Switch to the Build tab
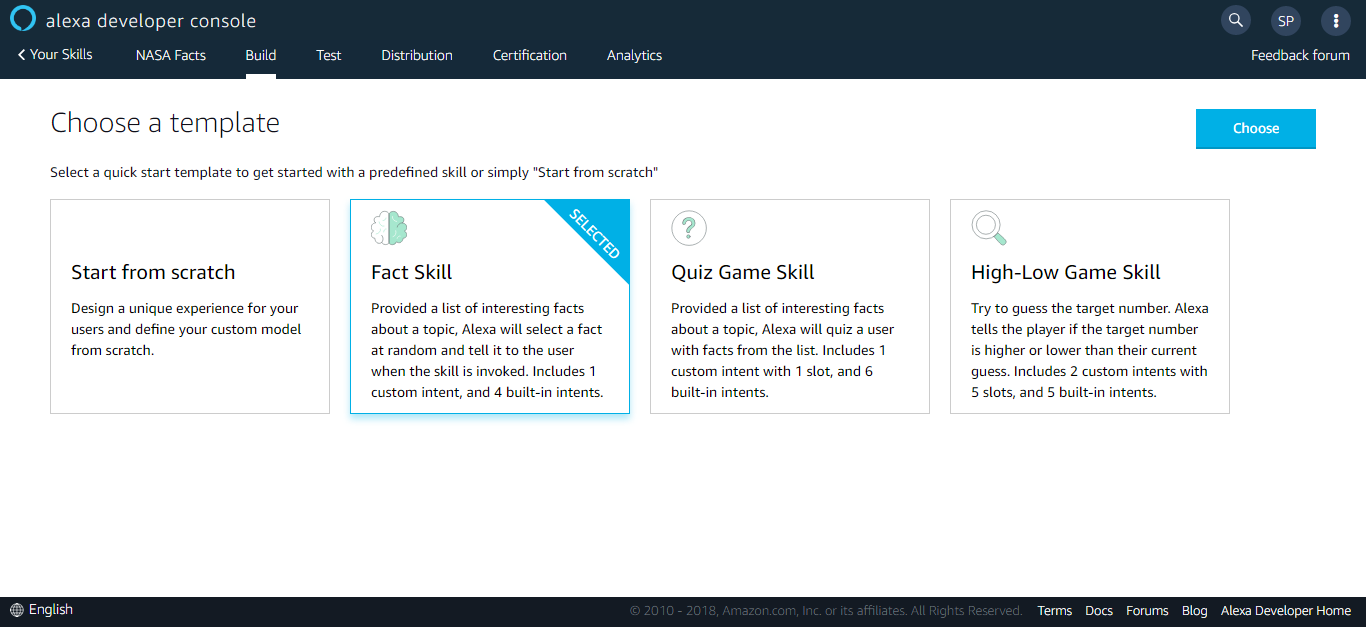The height and width of the screenshot is (627, 1366). [261, 55]
